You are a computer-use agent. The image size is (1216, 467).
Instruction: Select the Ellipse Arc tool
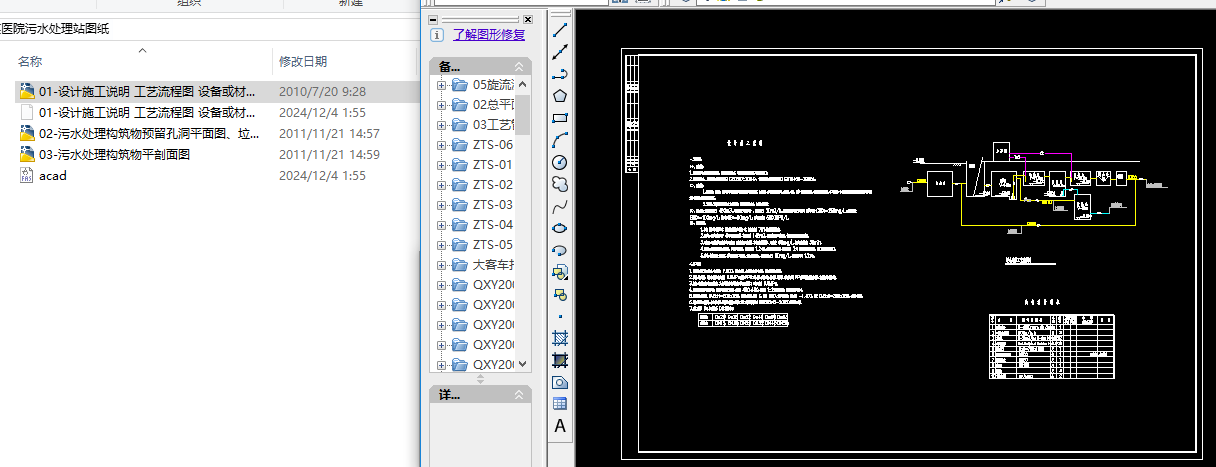pyautogui.click(x=560, y=250)
